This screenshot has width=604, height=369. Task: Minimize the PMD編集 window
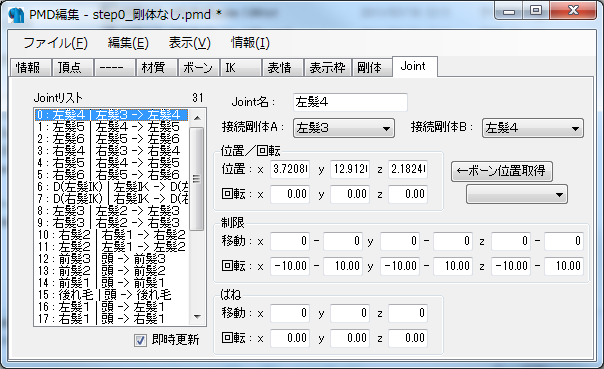(x=509, y=11)
